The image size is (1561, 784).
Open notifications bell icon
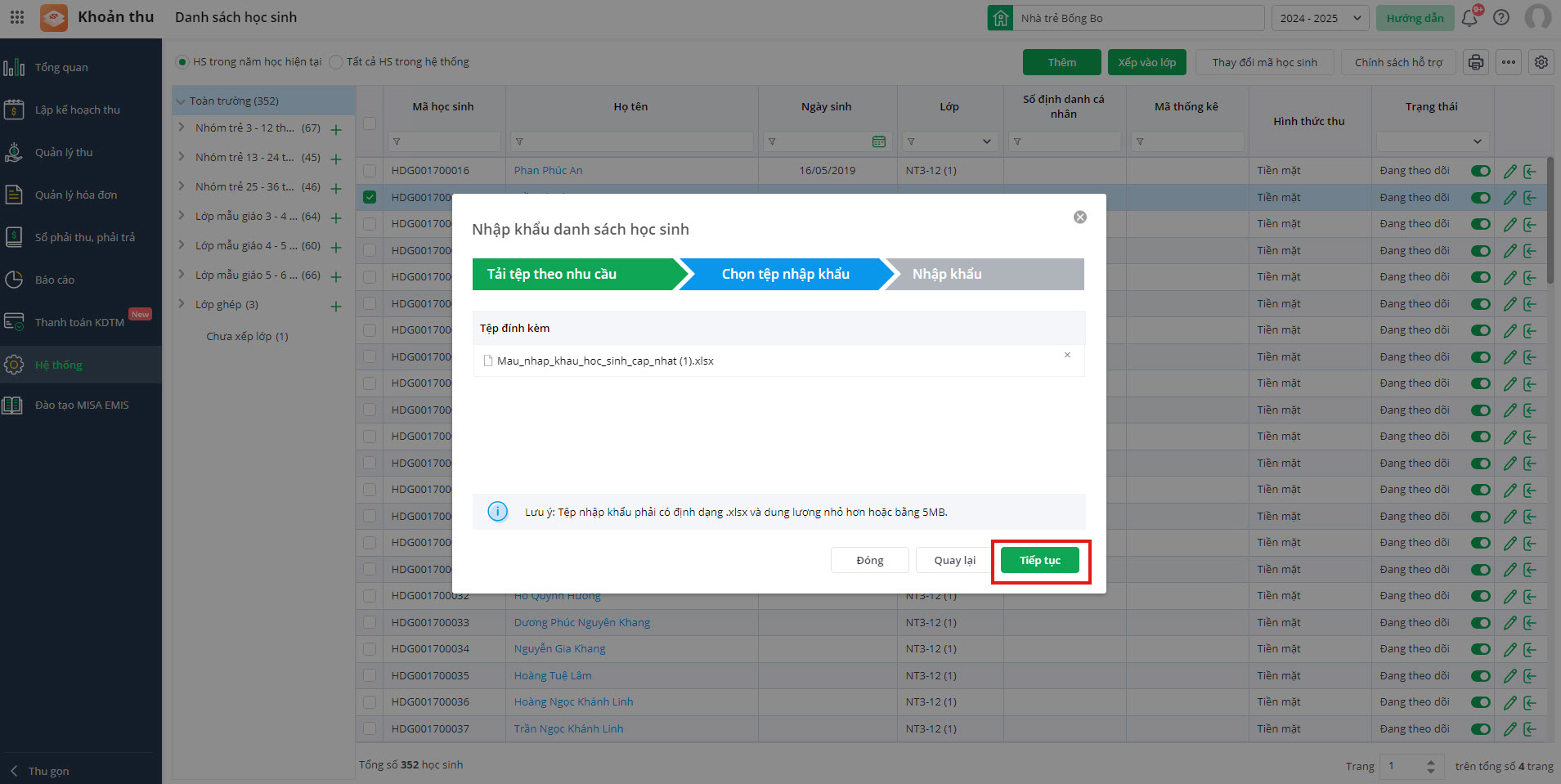[x=1470, y=17]
